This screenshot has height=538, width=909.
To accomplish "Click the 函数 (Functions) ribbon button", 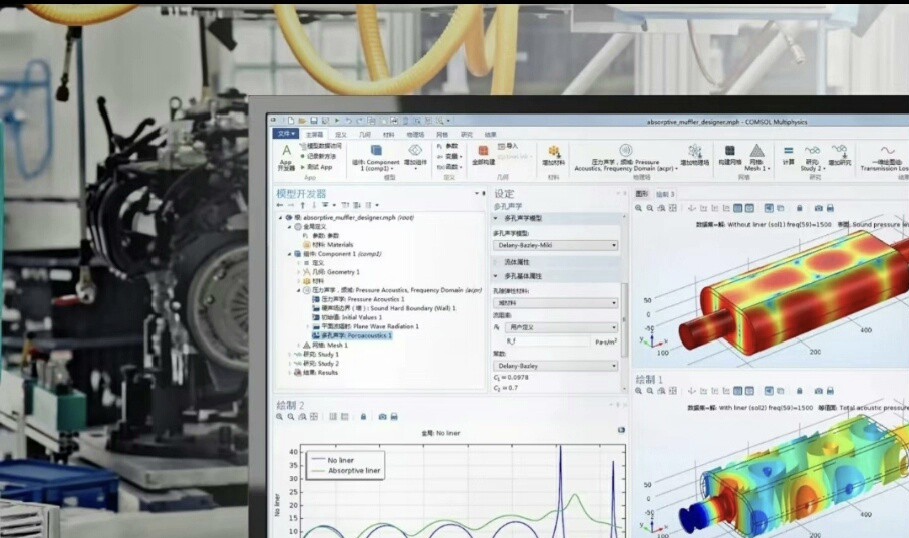I will click(x=449, y=167).
